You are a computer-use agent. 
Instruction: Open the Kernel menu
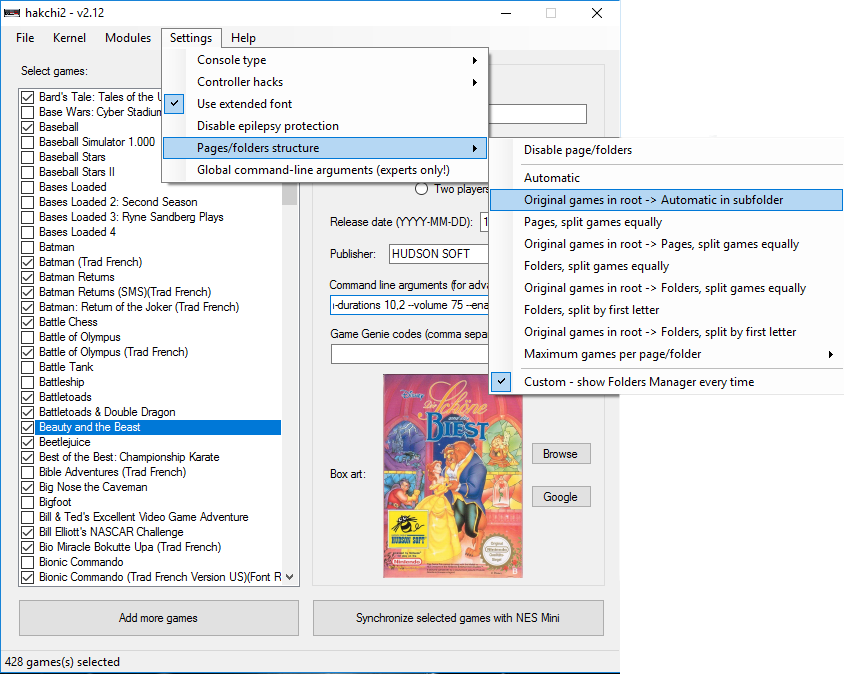(x=69, y=38)
